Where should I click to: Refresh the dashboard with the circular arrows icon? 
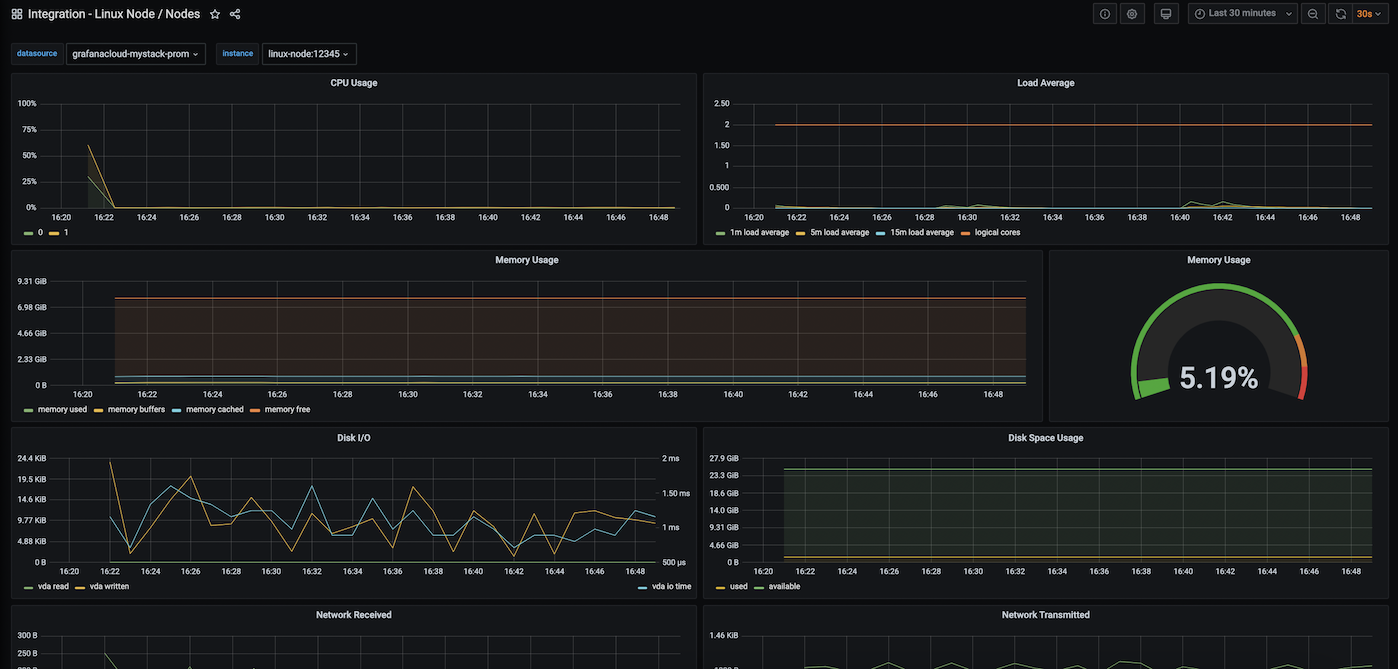[x=1341, y=14]
